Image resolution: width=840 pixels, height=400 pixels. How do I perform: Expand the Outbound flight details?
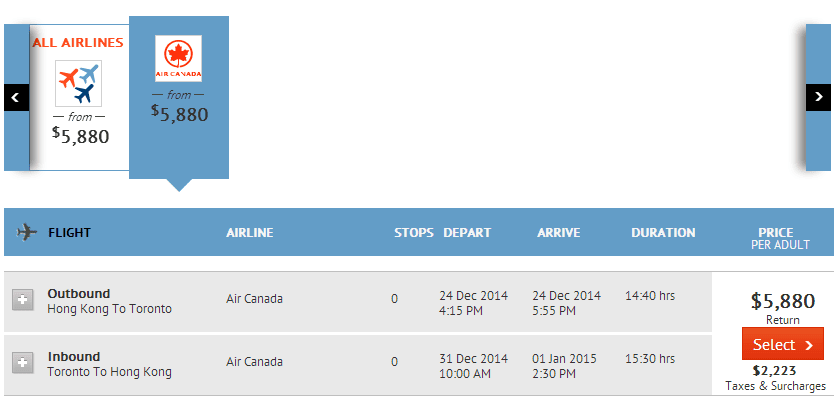click(23, 299)
